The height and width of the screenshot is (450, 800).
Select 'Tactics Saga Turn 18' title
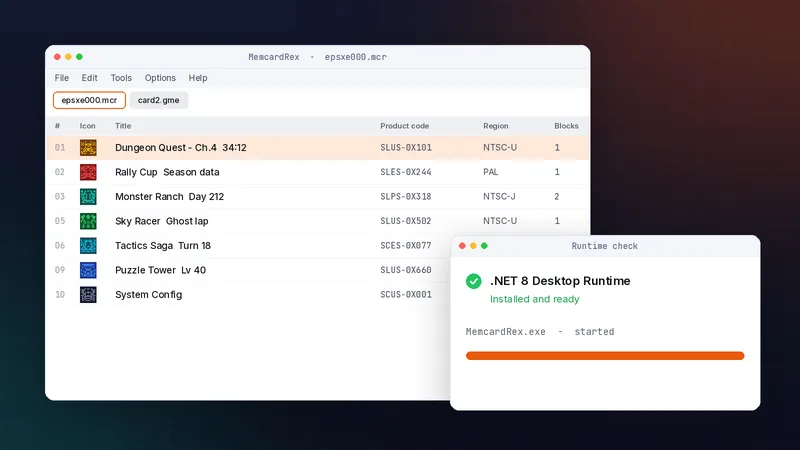pos(163,246)
